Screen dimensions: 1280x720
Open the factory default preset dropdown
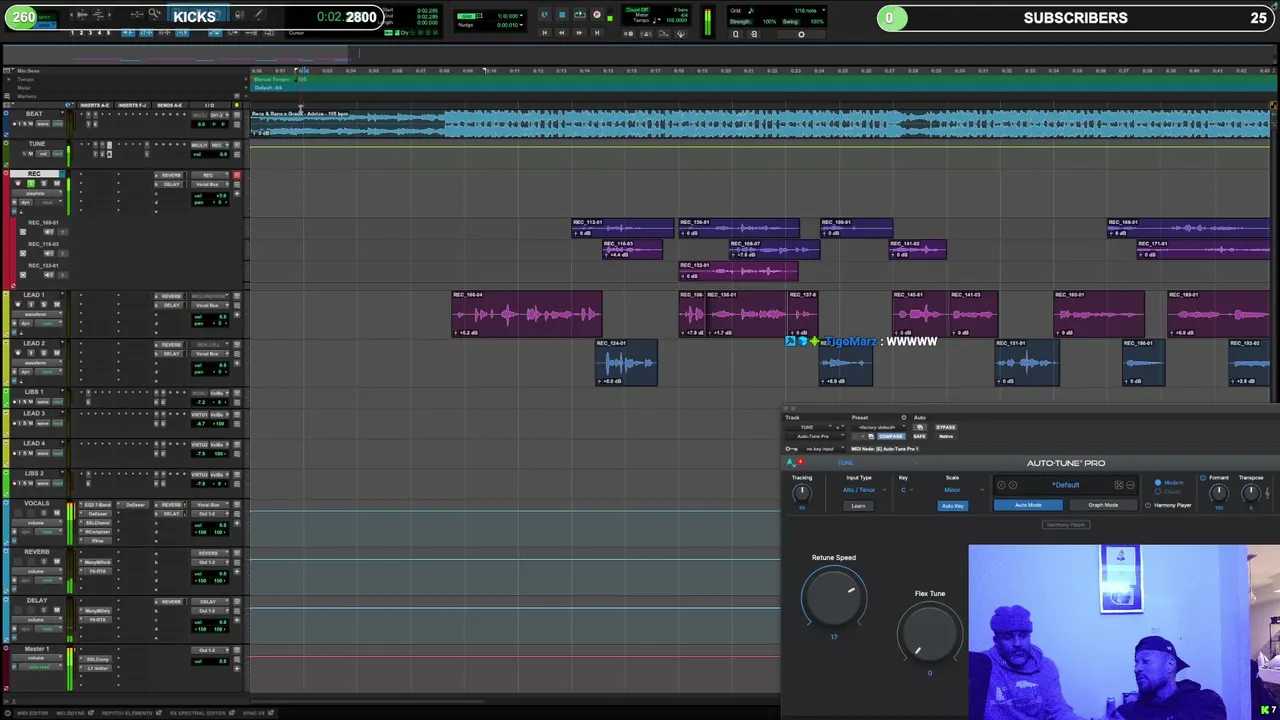pyautogui.click(x=878, y=427)
